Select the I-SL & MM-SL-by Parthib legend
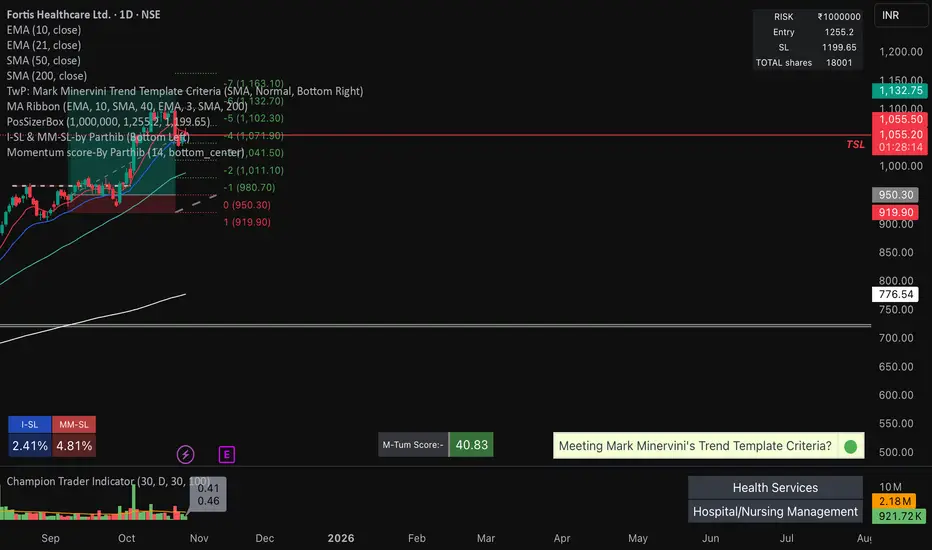The image size is (932, 550). pyautogui.click(x=98, y=137)
